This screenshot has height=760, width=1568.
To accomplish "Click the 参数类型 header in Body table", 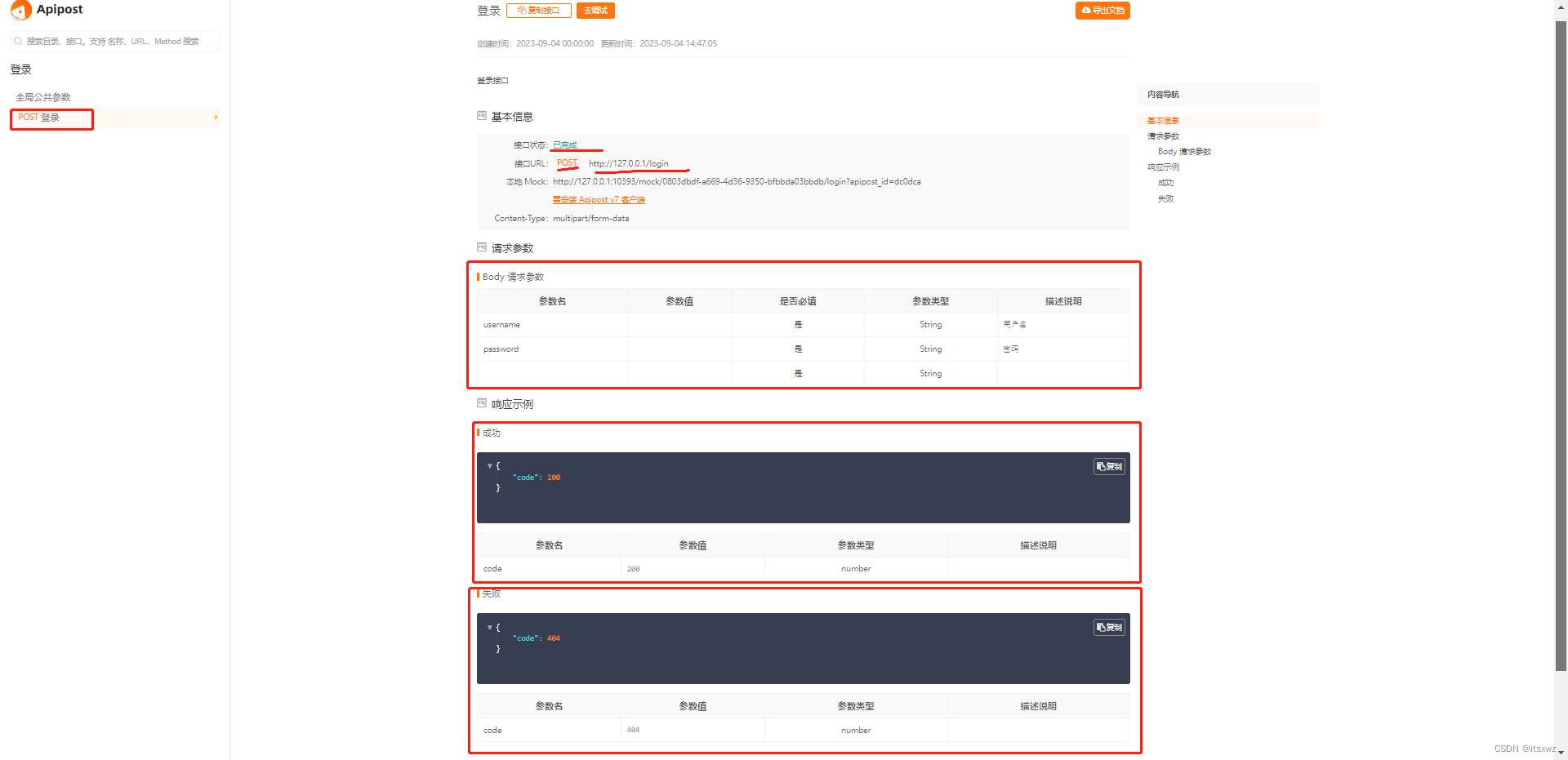I will (930, 301).
